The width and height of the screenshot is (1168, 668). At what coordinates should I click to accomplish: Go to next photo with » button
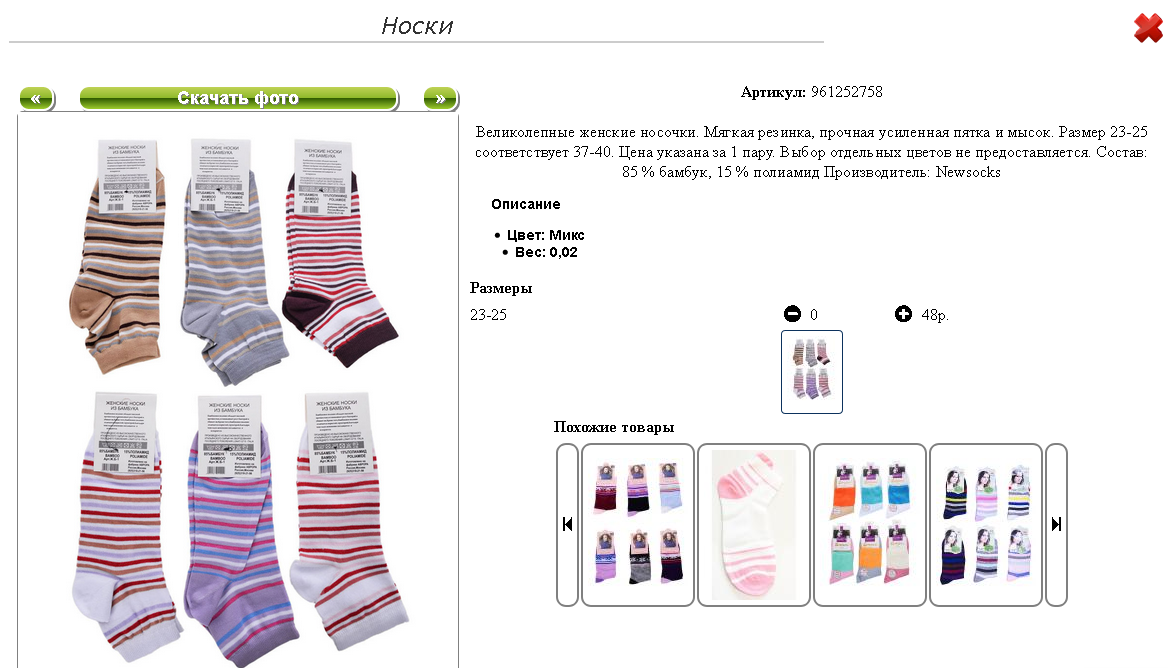(x=440, y=98)
